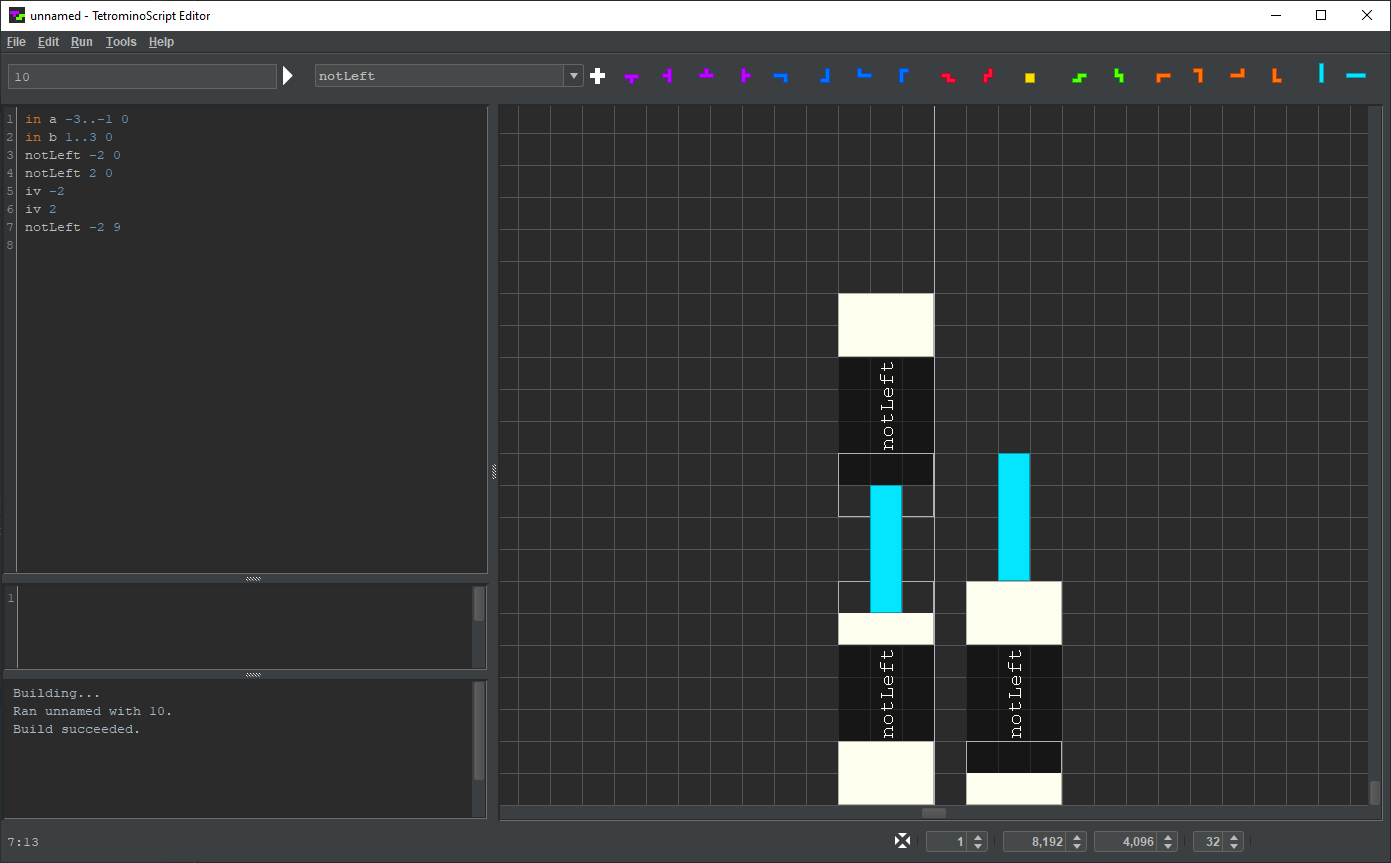
Task: Decrease the grid size spinner showing 32
Action: point(1234,846)
